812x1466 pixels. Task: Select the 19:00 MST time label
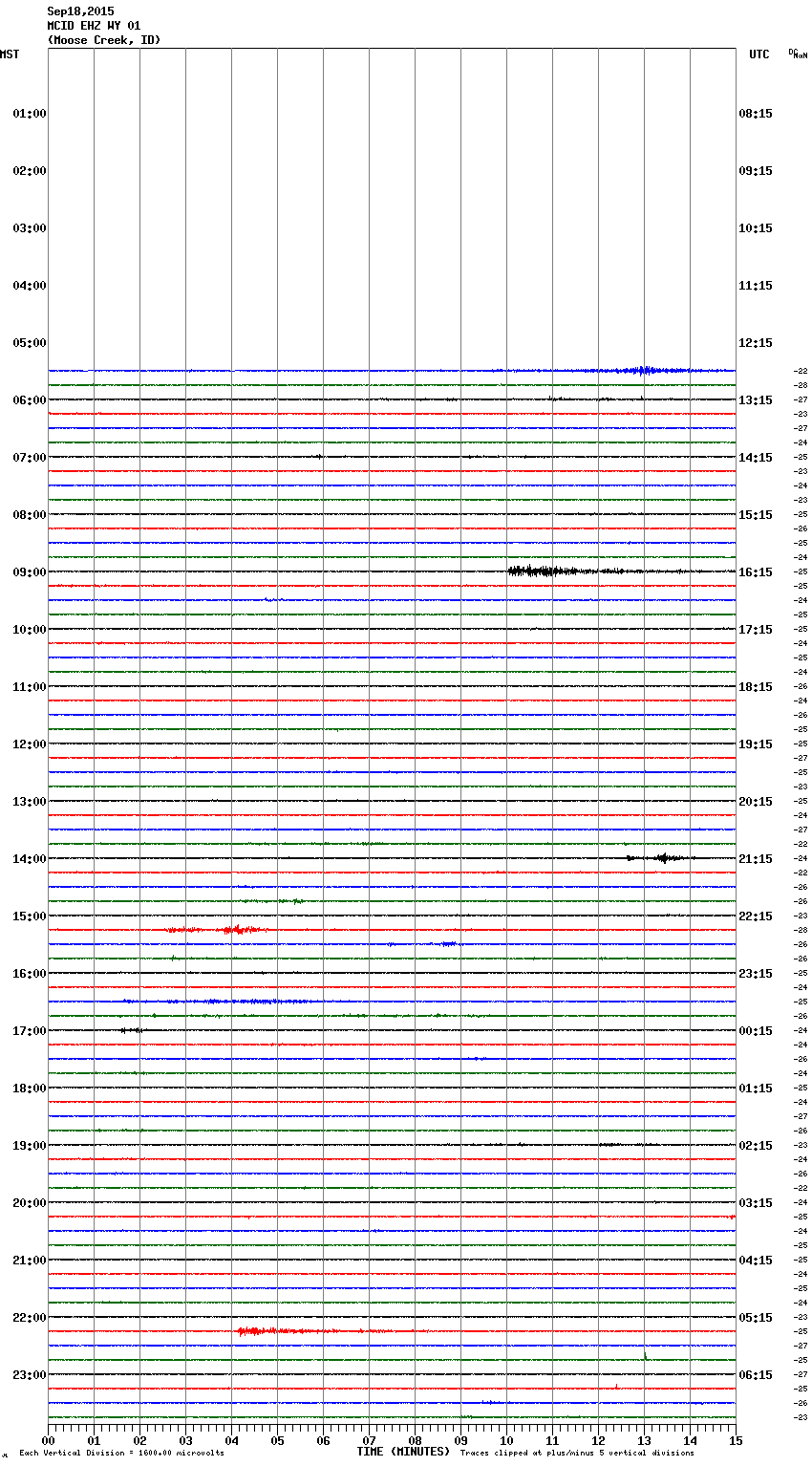30,1146
